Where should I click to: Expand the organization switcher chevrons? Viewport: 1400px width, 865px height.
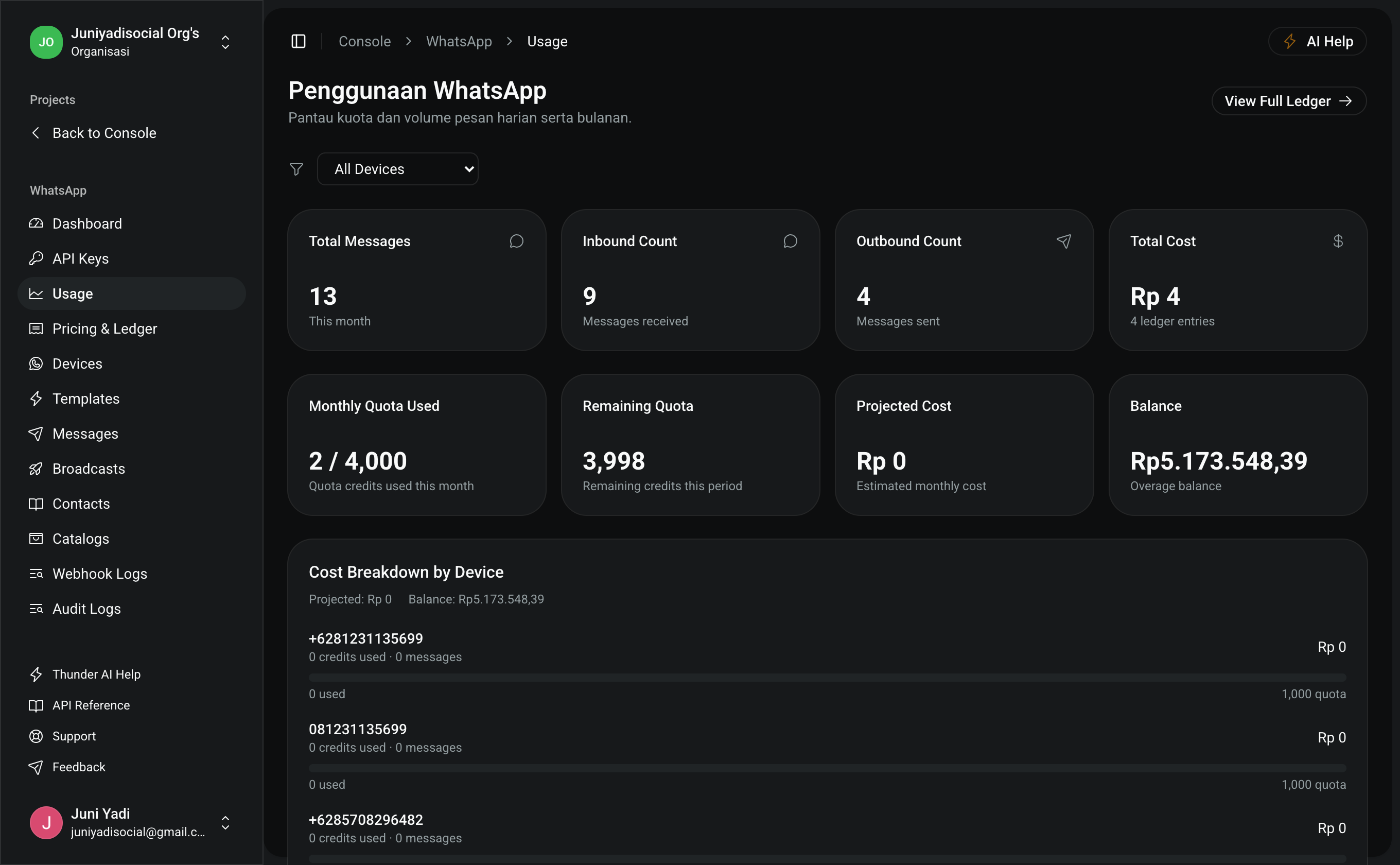point(225,42)
